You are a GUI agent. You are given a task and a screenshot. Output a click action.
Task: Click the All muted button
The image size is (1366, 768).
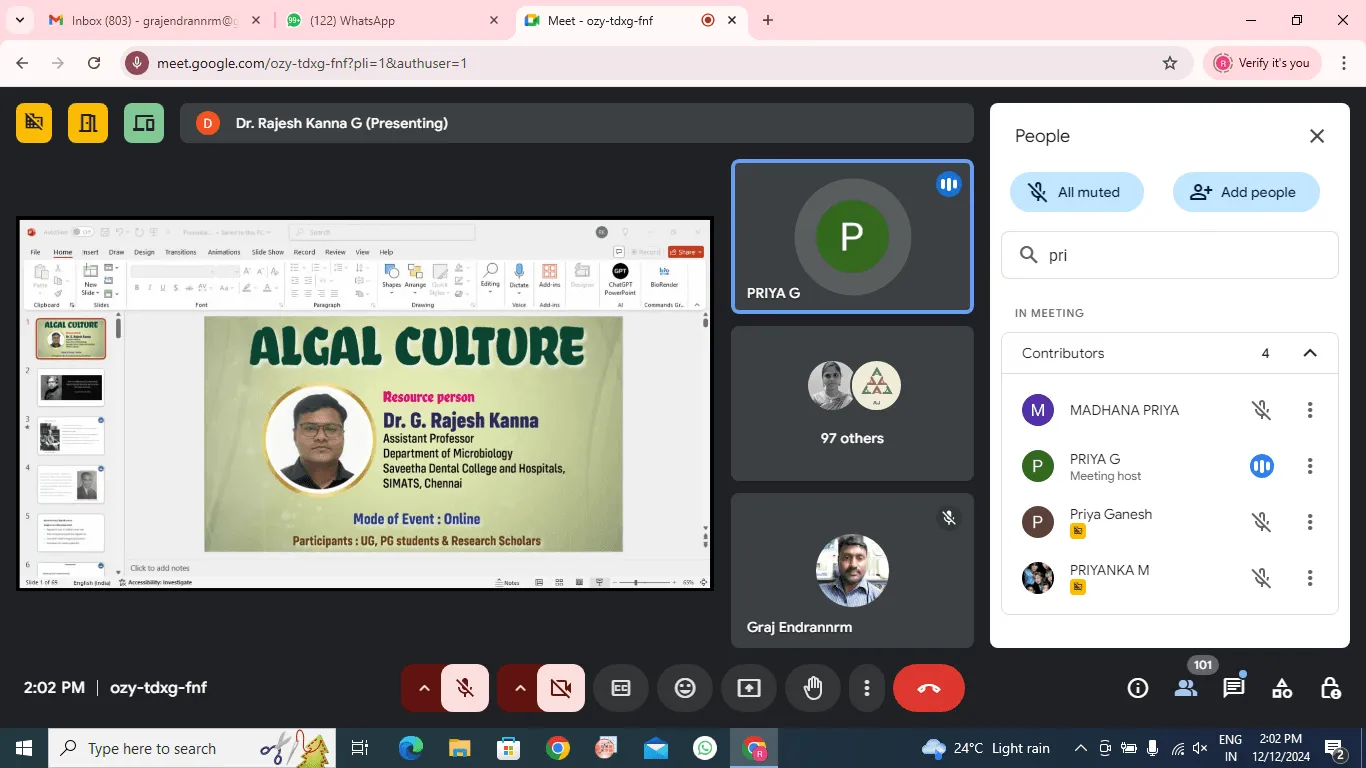pos(1076,192)
